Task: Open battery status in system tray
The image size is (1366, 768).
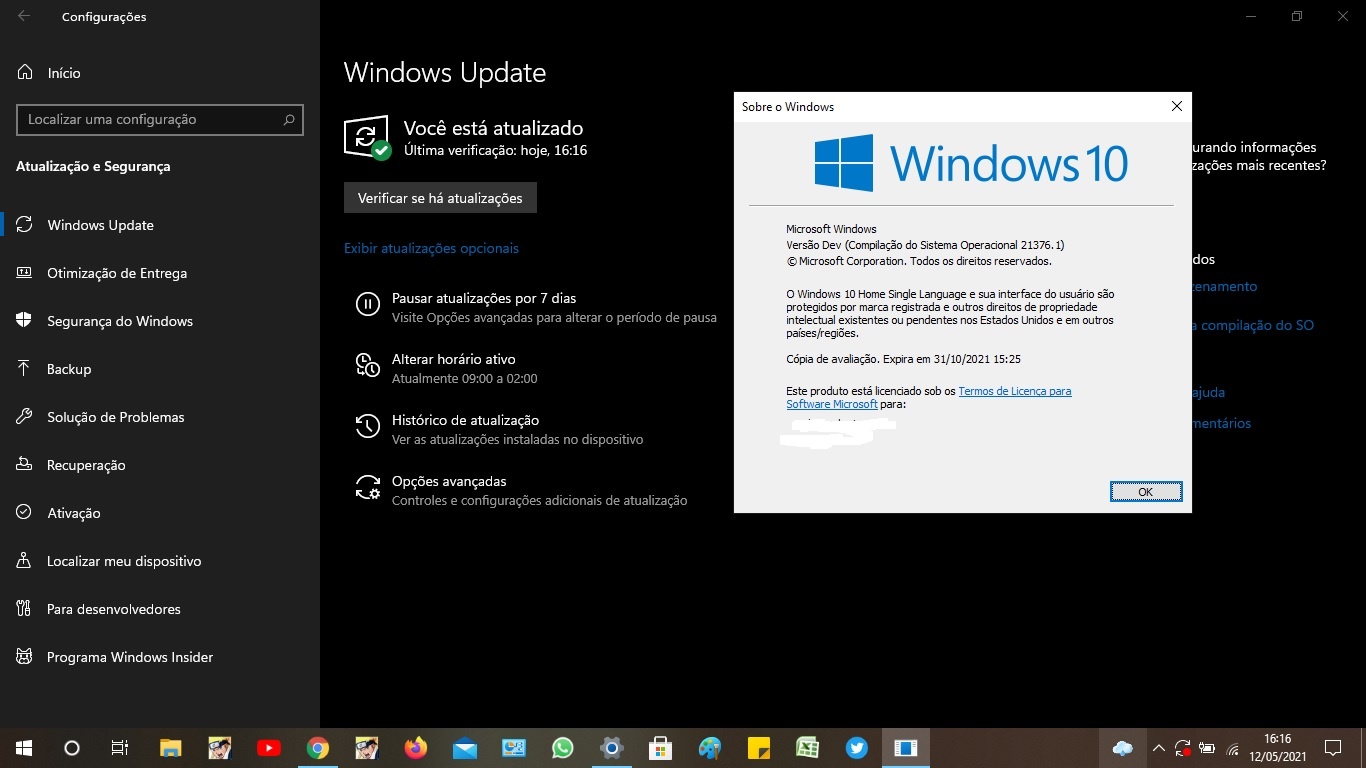Action: click(1208, 748)
